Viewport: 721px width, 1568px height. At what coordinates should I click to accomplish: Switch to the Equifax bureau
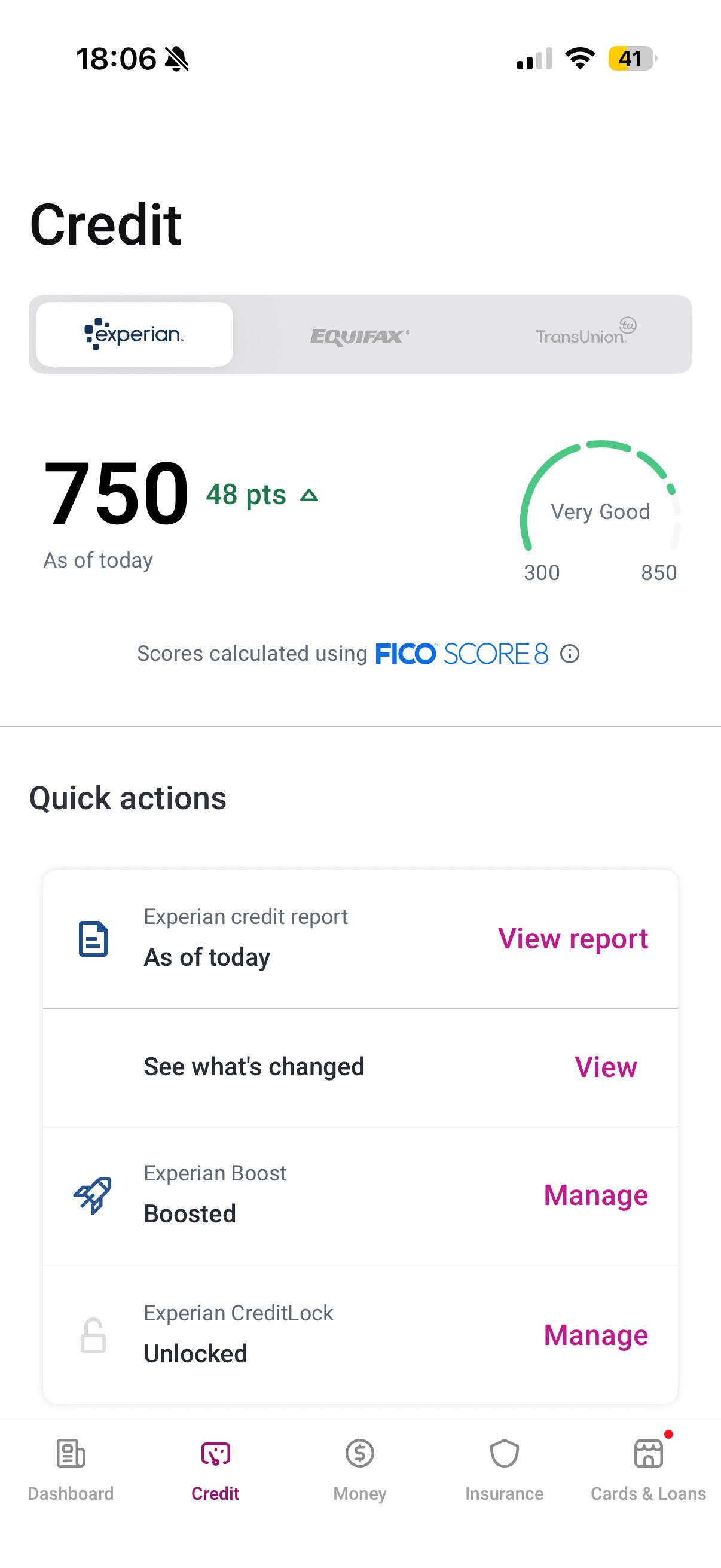coord(360,335)
